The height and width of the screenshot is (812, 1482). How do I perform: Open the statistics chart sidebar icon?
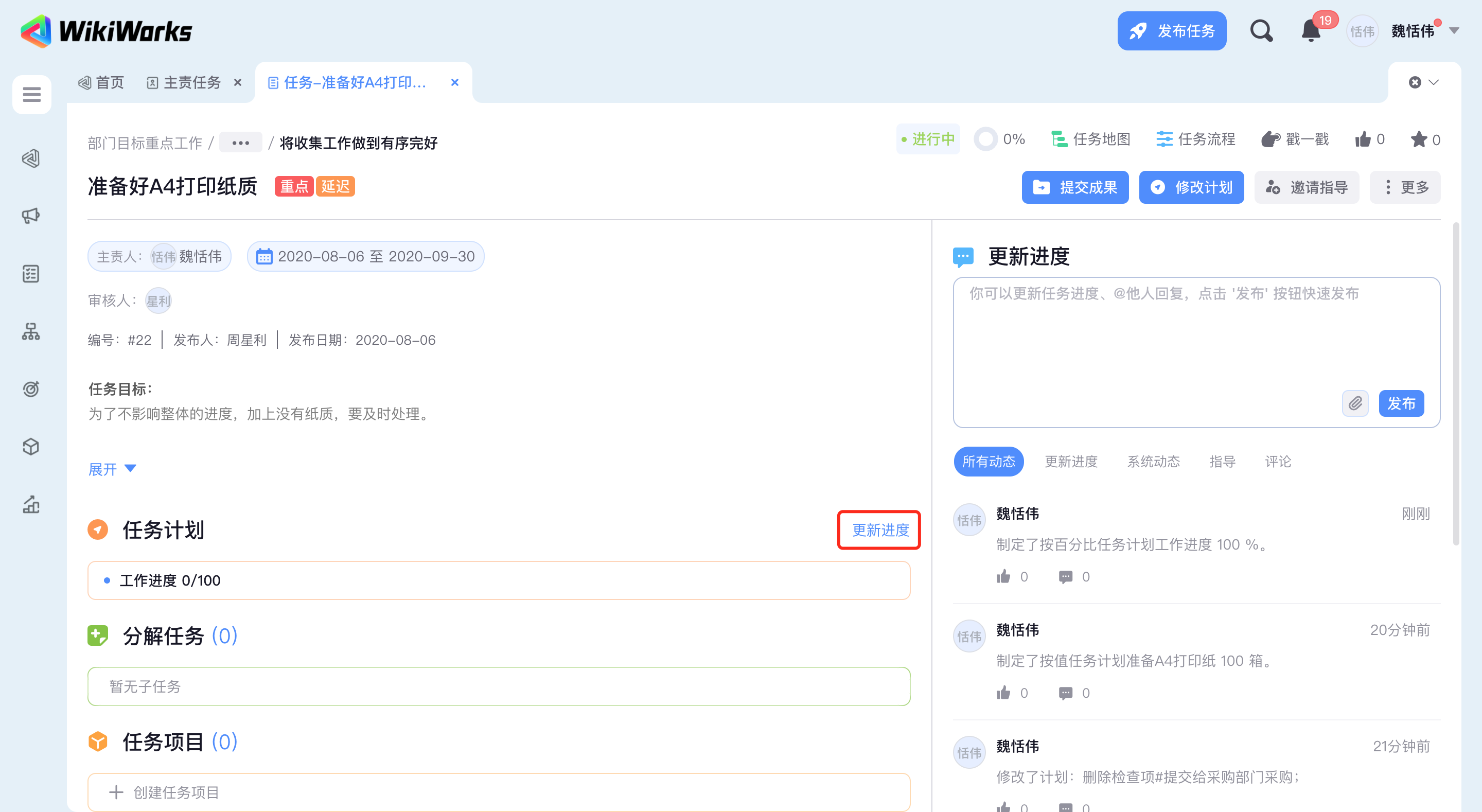(31, 504)
